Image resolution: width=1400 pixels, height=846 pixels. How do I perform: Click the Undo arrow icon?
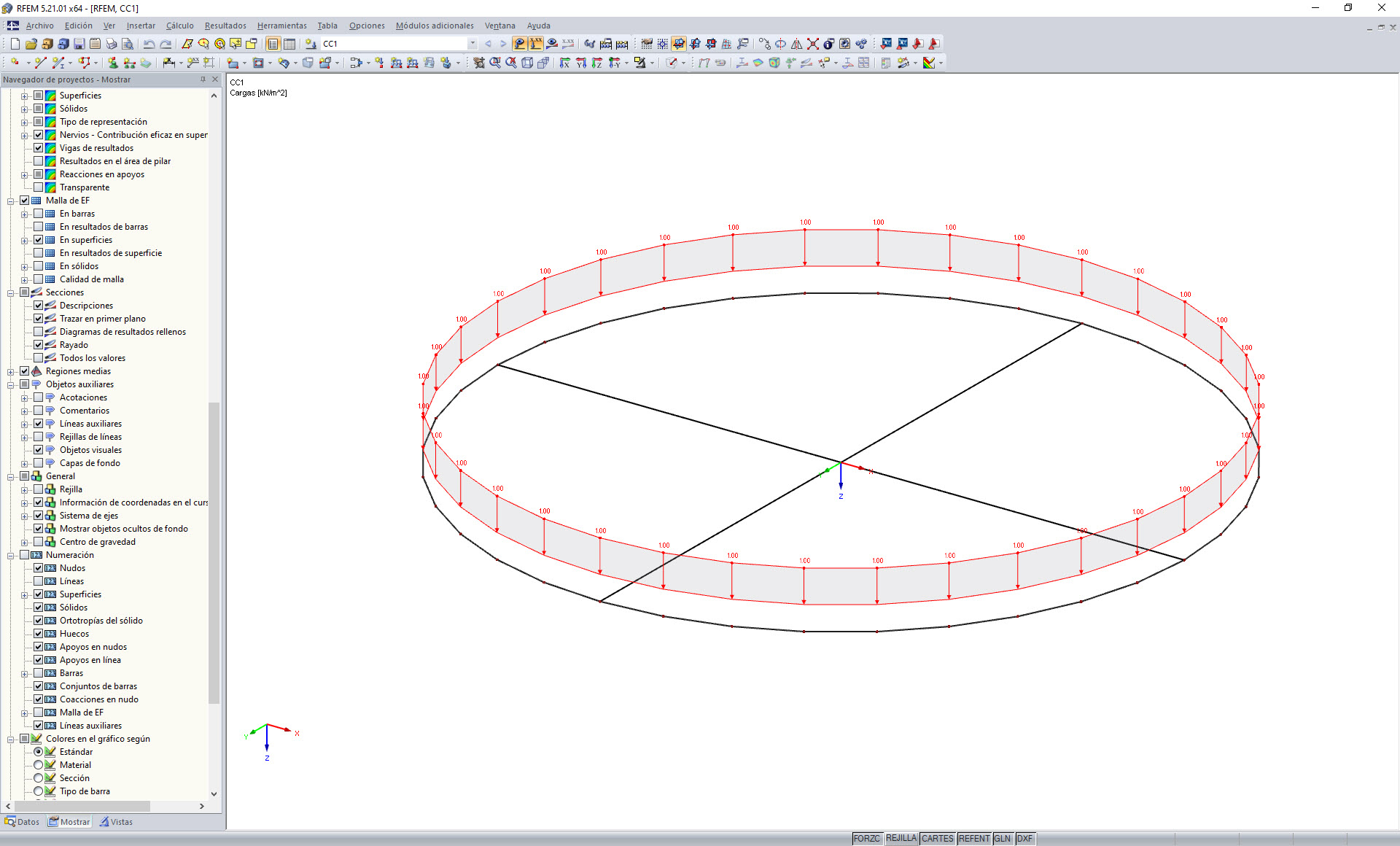pyautogui.click(x=149, y=44)
